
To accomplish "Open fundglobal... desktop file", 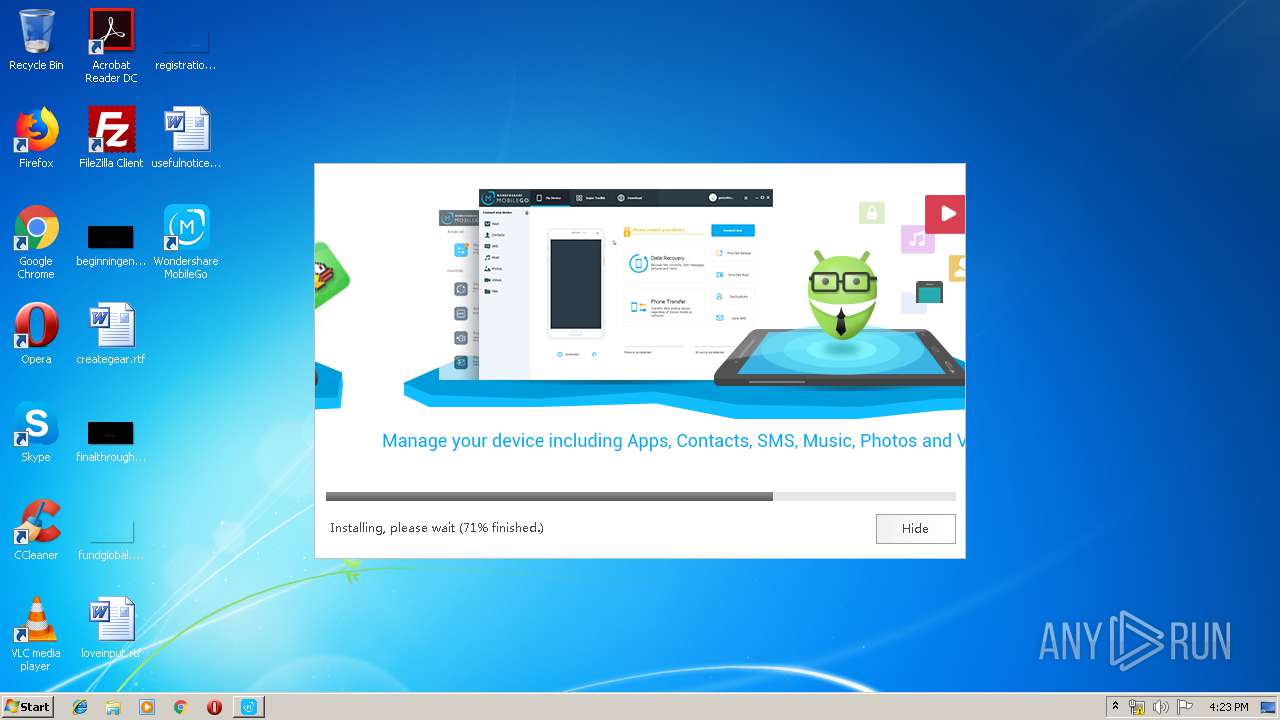I will tap(111, 539).
